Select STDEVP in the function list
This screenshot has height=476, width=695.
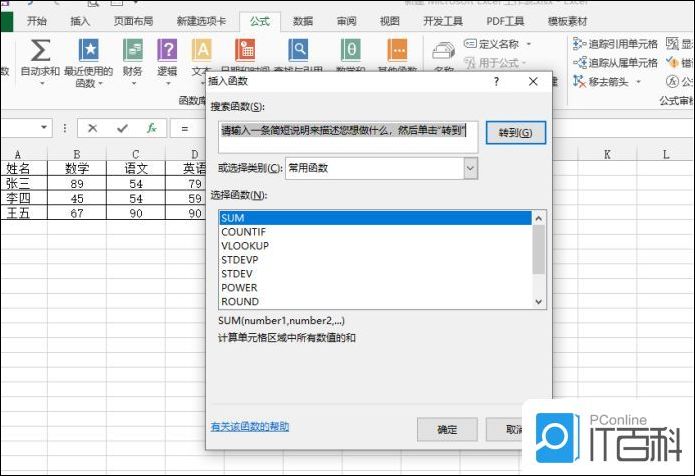pos(375,260)
